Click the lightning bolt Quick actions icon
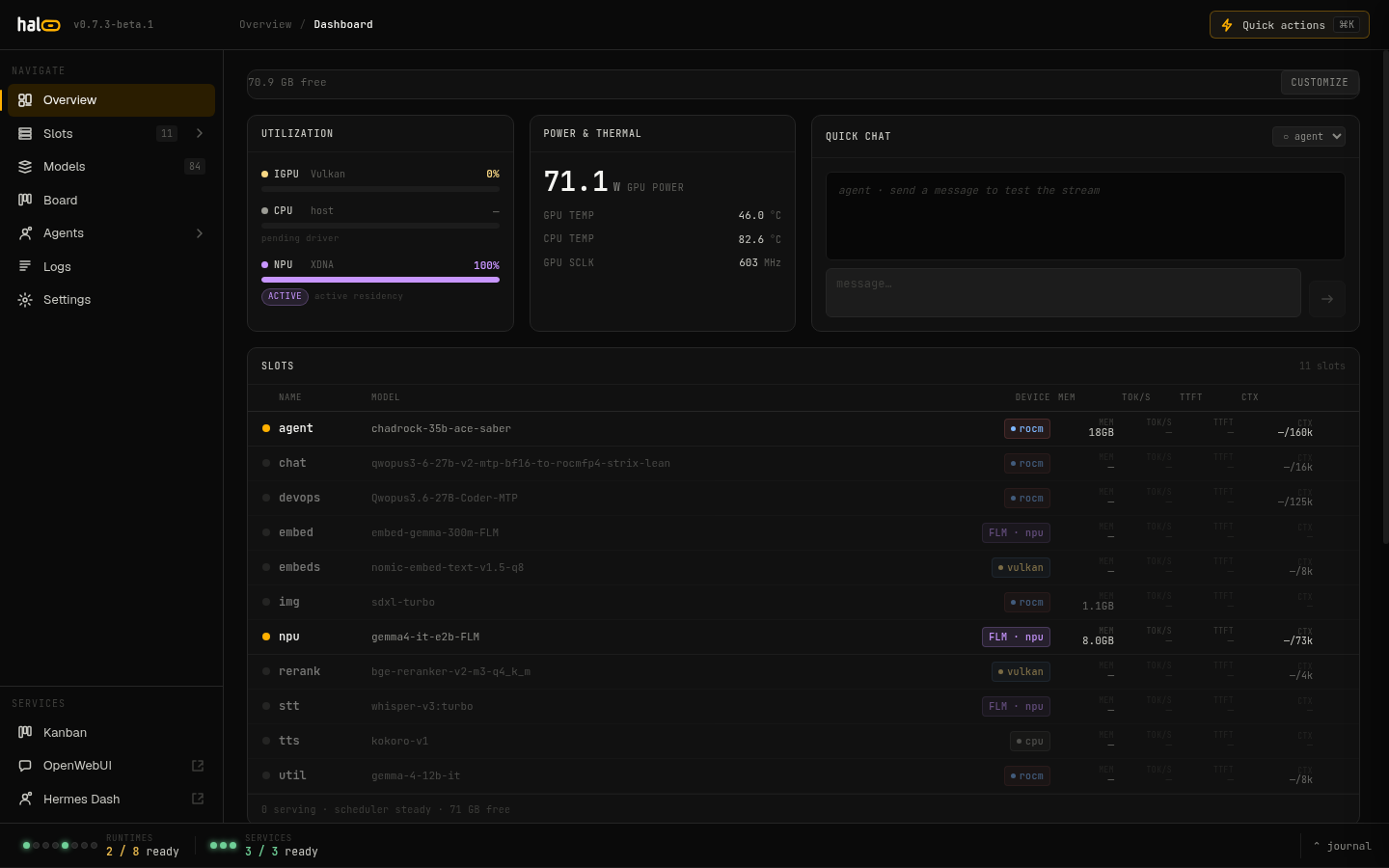1389x868 pixels. tap(1227, 25)
